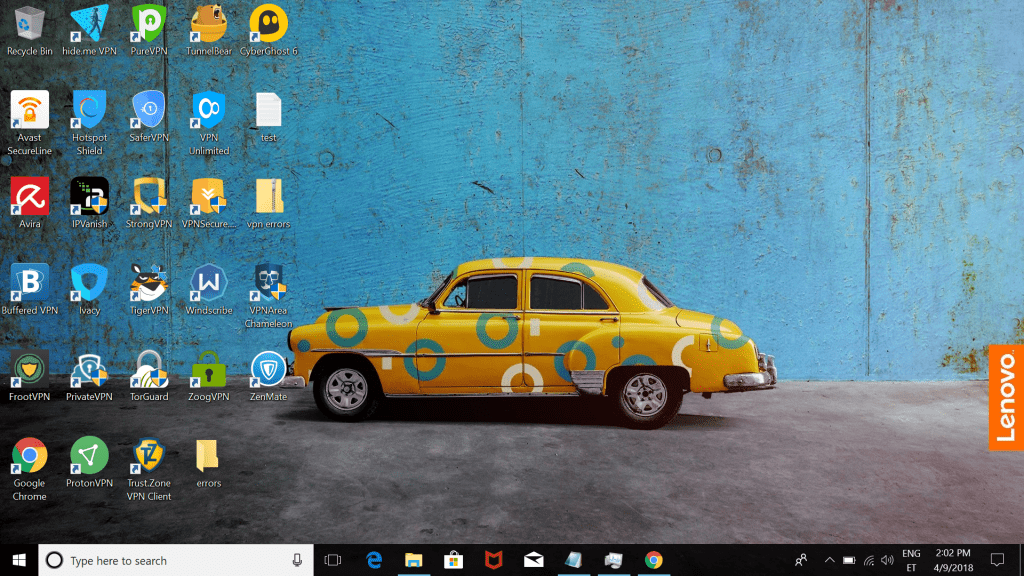The image size is (1024, 576).
Task: Open McAfee from the taskbar
Action: pos(493,560)
